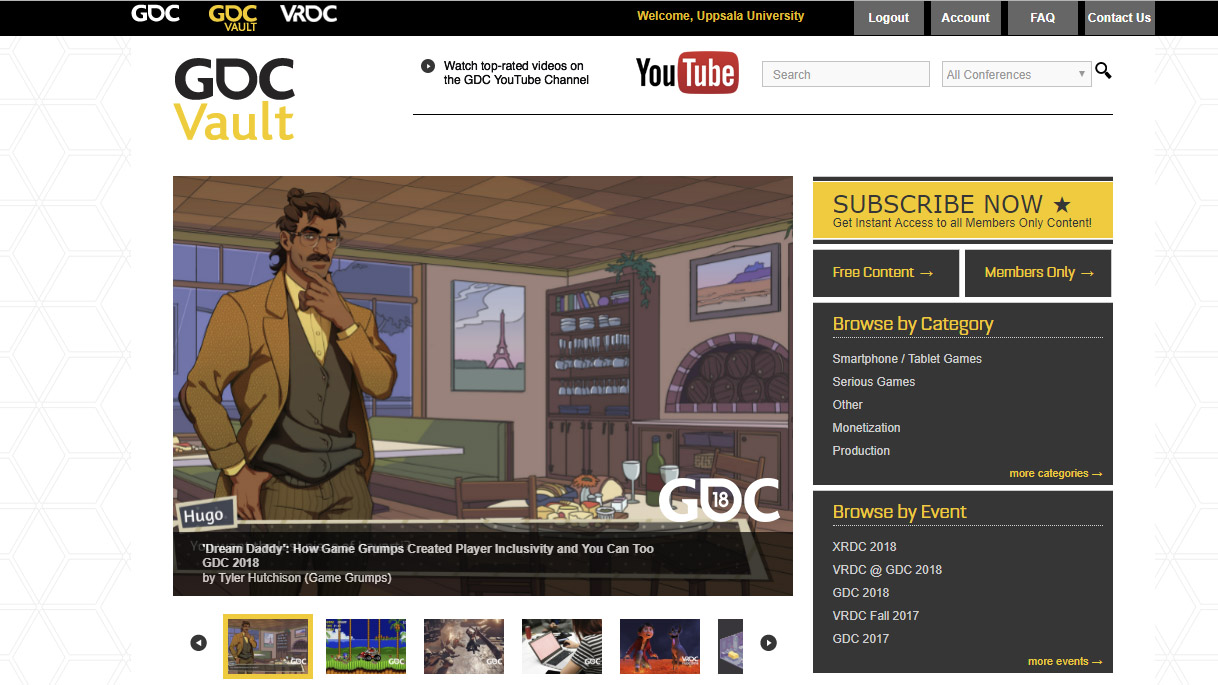
Task: Select the highlighted Dream Daddy carousel thumbnail
Action: pos(268,646)
